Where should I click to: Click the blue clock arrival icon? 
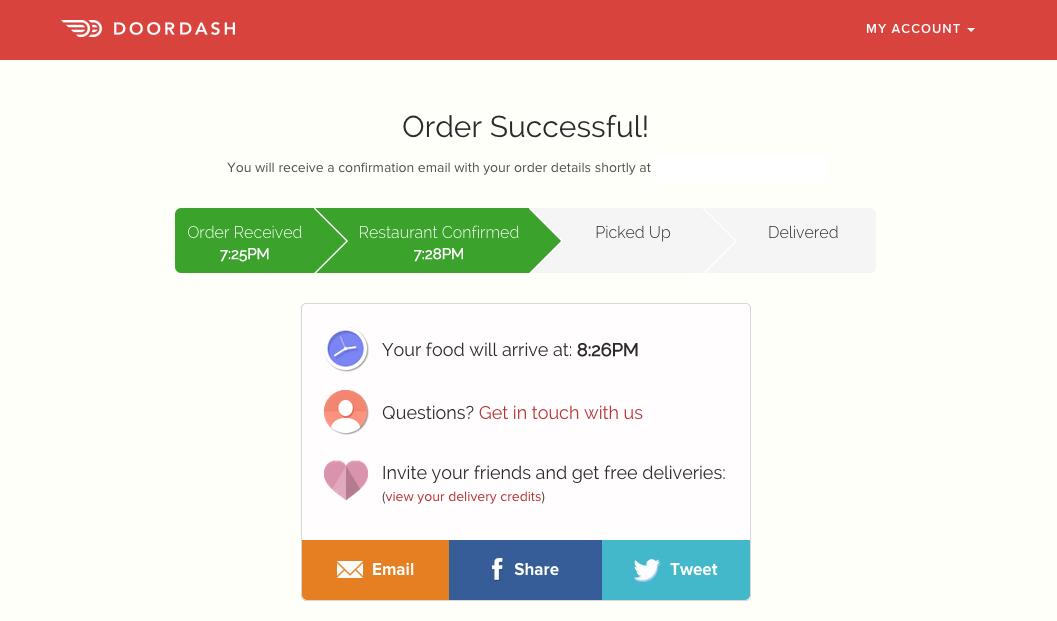point(346,349)
